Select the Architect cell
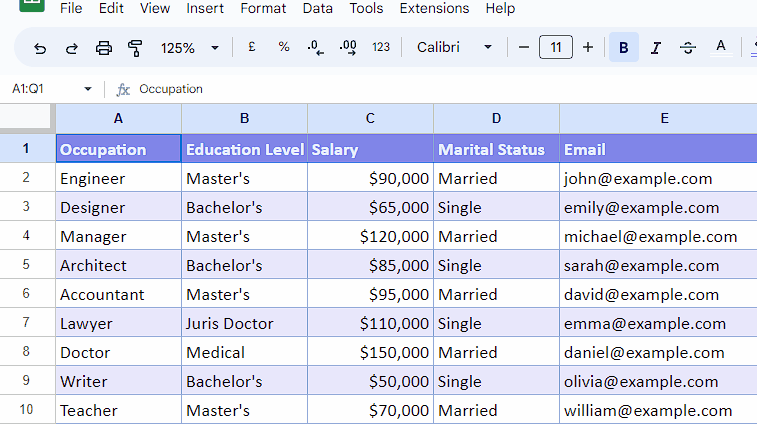Image resolution: width=757 pixels, height=424 pixels. coord(118,265)
